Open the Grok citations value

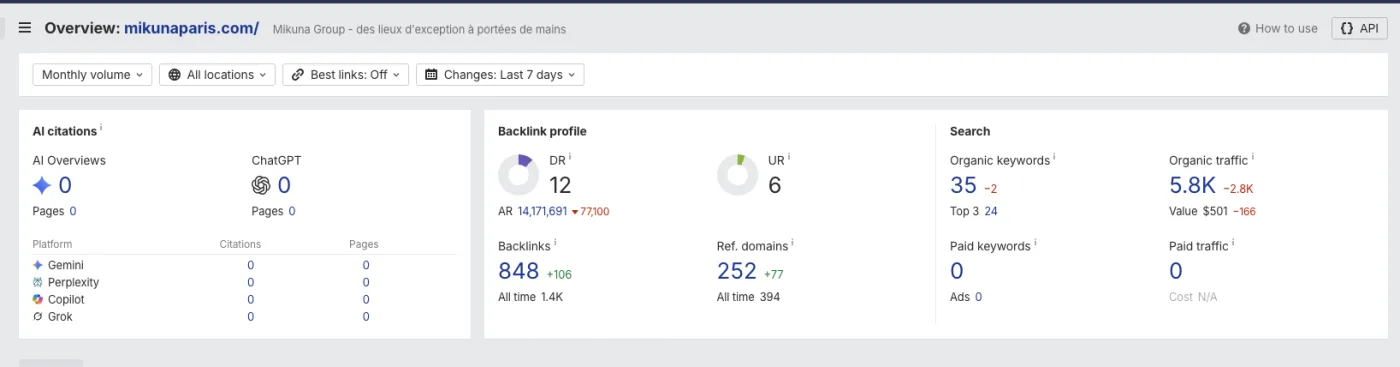tap(250, 316)
